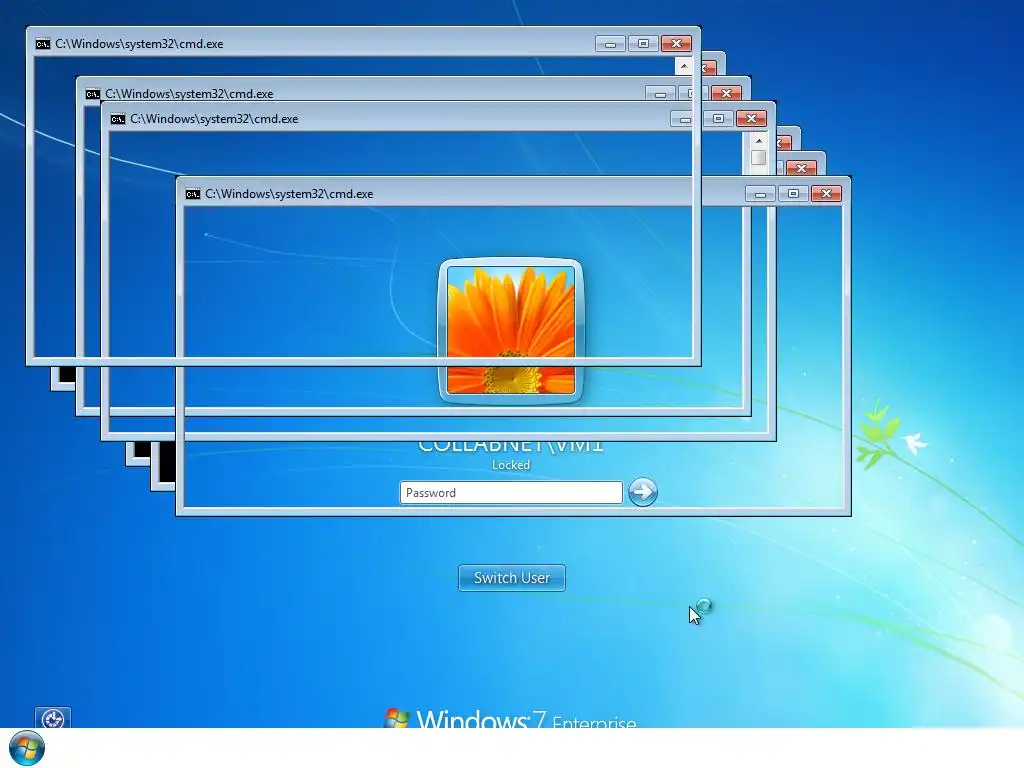Click the cmd icon of the window framing the Password field
This screenshot has width=1024, height=768.
pos(193,194)
